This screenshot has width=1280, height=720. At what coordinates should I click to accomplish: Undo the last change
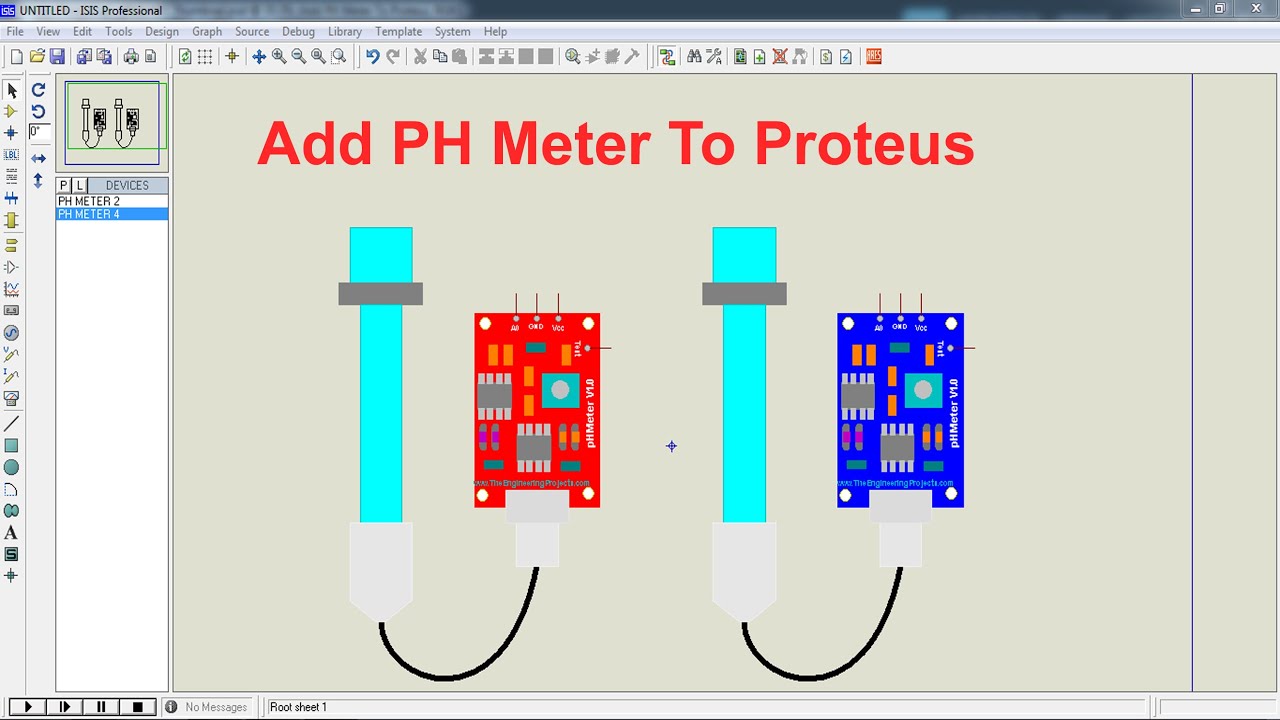point(372,57)
